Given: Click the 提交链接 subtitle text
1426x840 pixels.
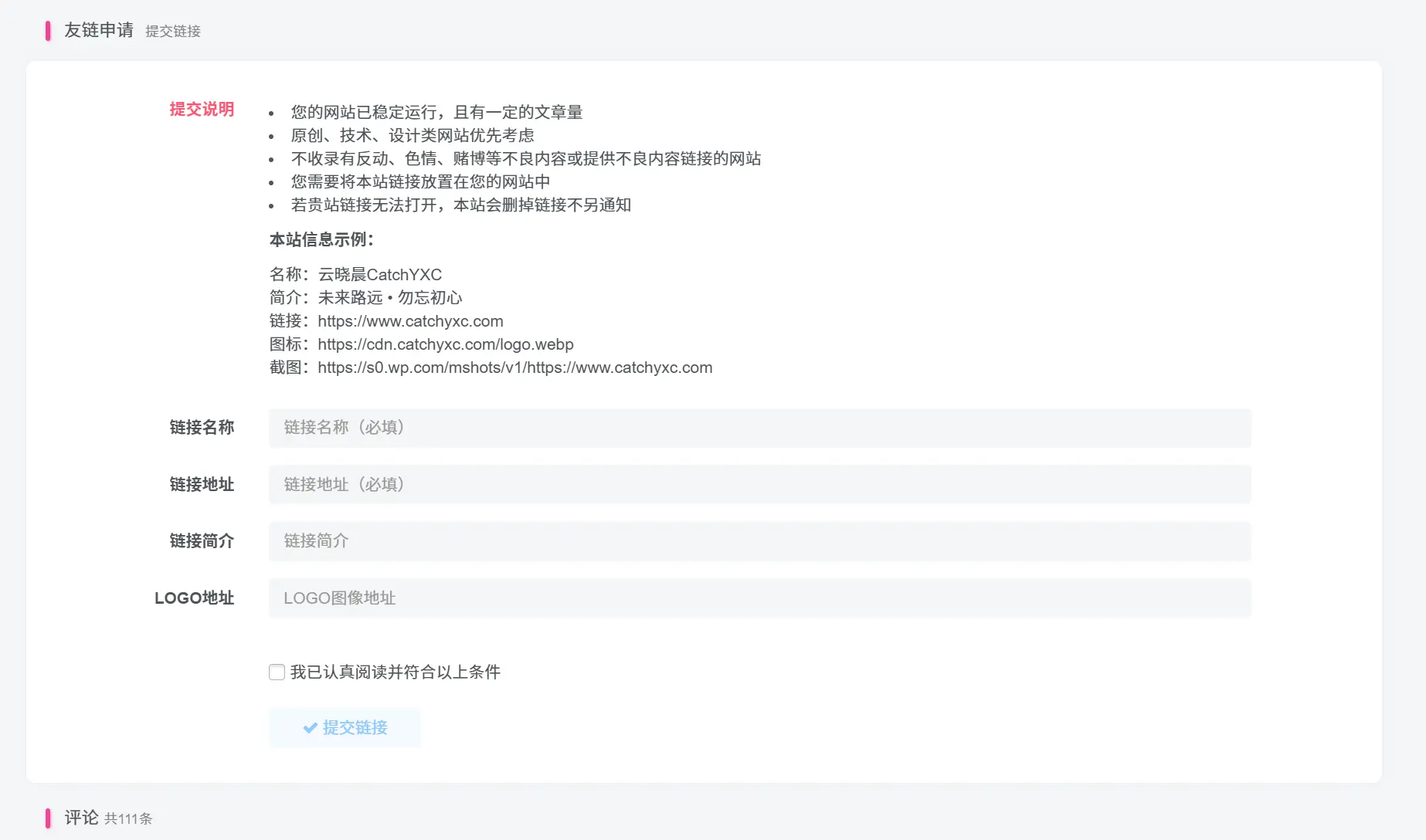Looking at the screenshot, I should click(173, 32).
